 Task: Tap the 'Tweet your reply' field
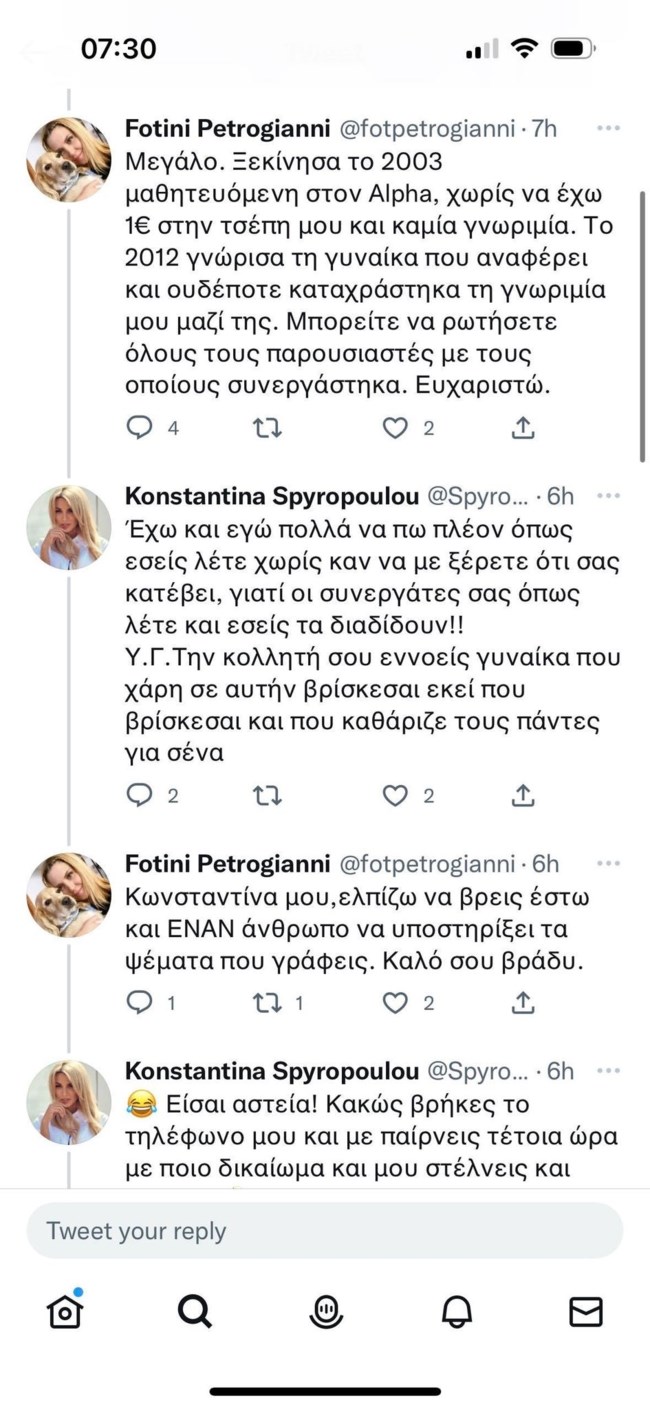click(324, 1230)
